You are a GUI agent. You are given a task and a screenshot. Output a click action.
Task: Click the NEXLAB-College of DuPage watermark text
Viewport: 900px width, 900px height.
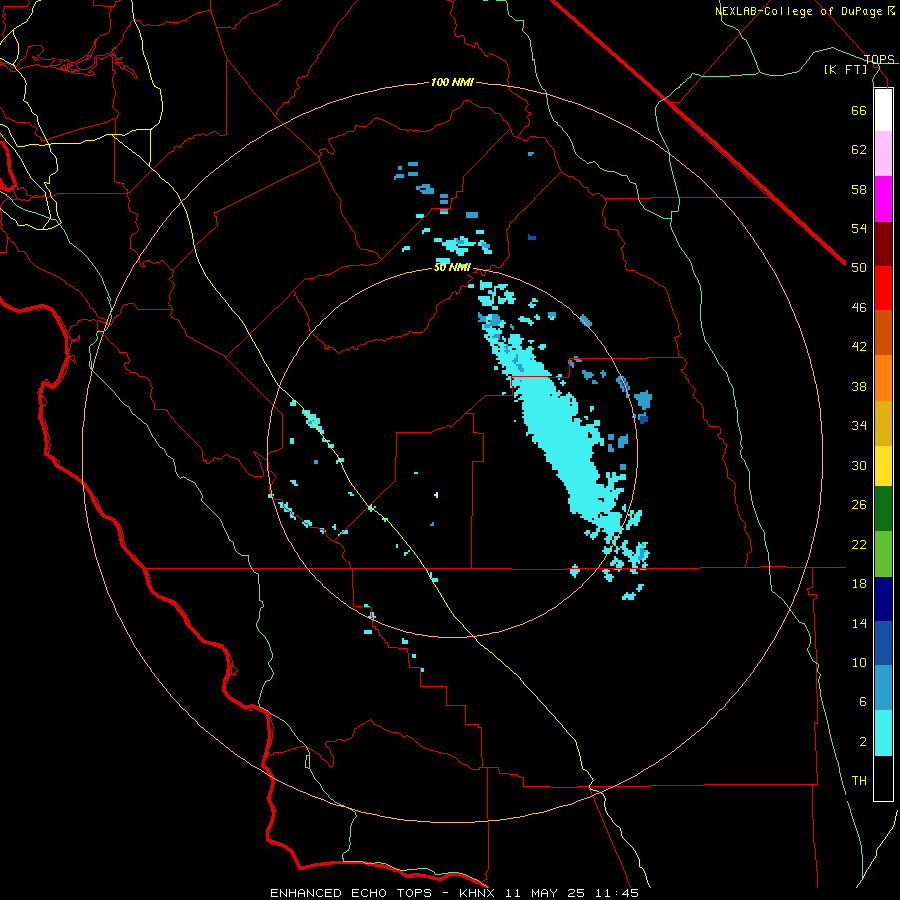tap(805, 11)
